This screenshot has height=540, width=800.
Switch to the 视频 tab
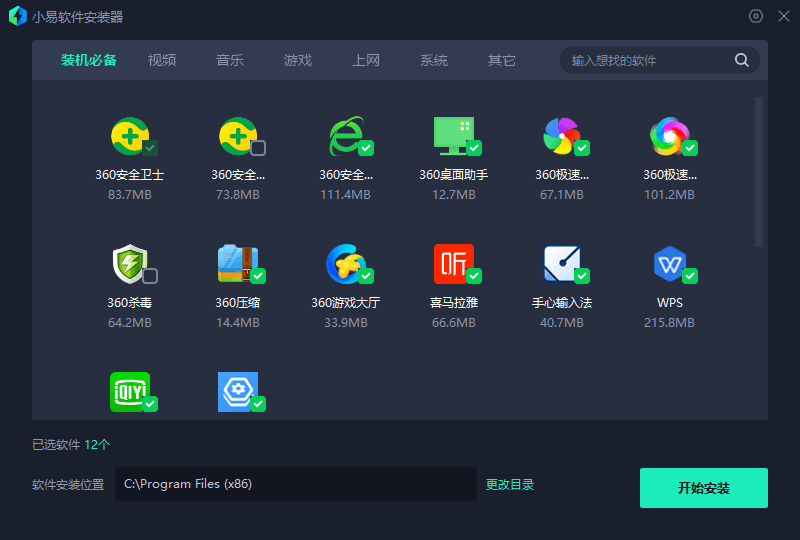[x=162, y=60]
